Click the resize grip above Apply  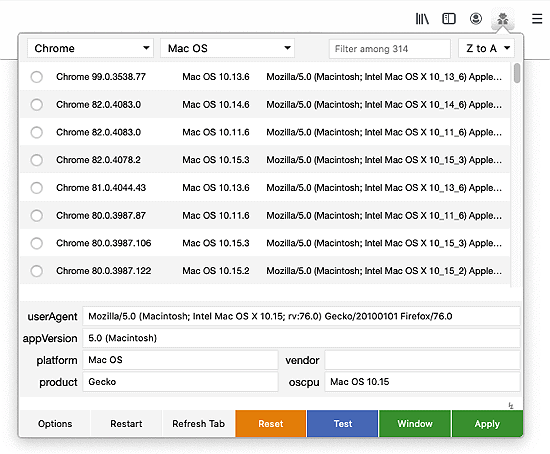click(x=511, y=406)
